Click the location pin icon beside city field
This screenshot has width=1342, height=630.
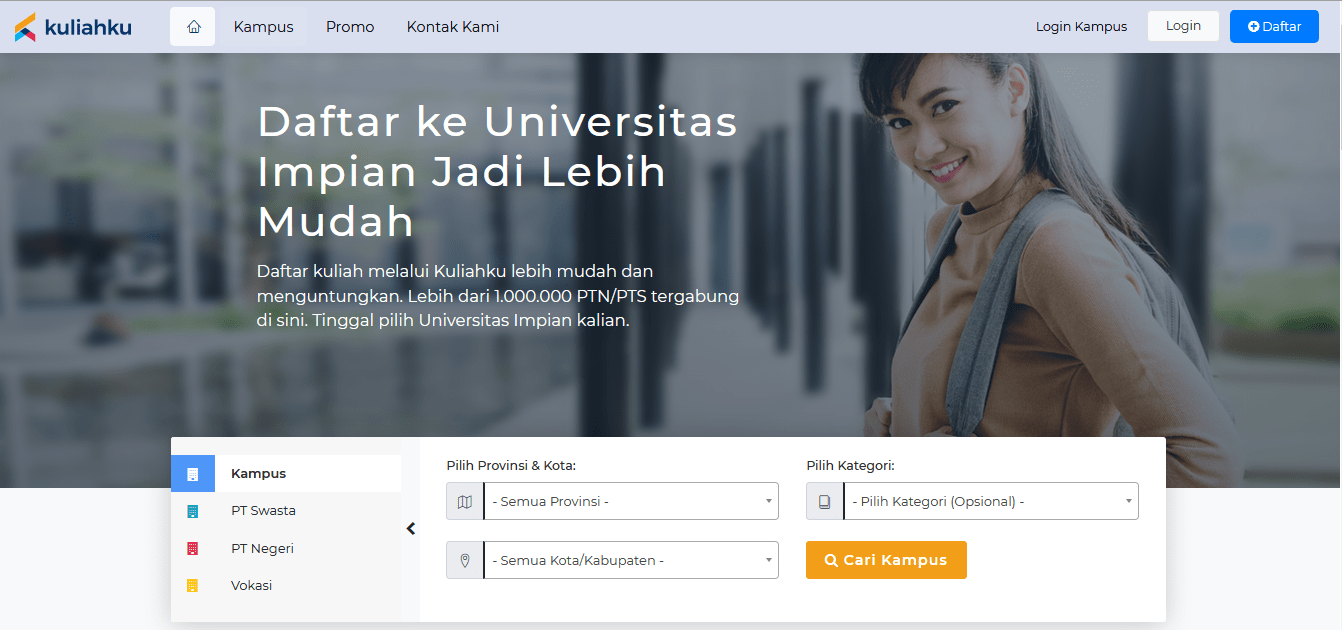pos(464,561)
